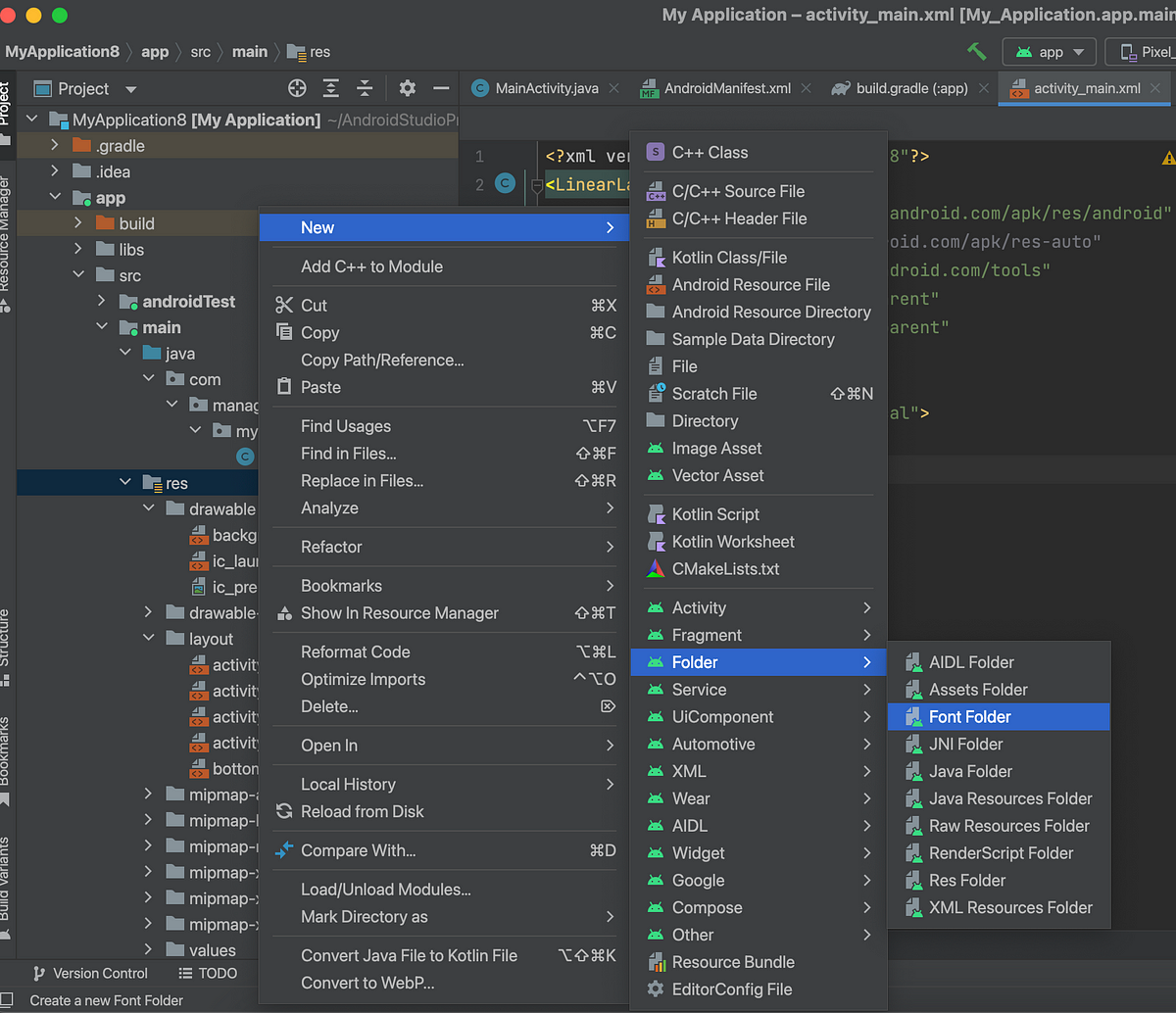Click the main breadcrumb in navigation bar
This screenshot has height=1013, width=1176.
(249, 51)
